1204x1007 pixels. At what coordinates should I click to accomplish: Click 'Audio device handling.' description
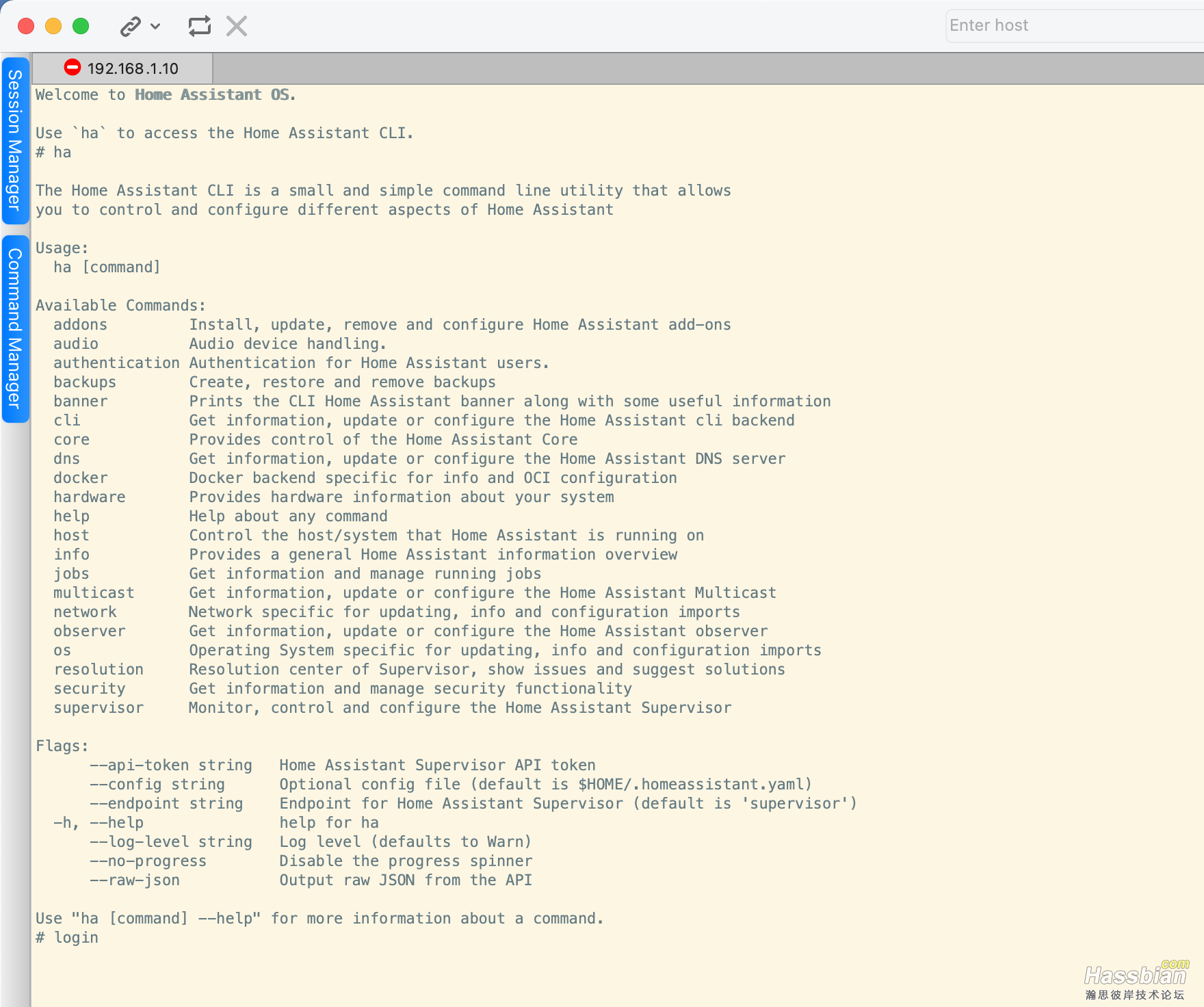click(288, 344)
